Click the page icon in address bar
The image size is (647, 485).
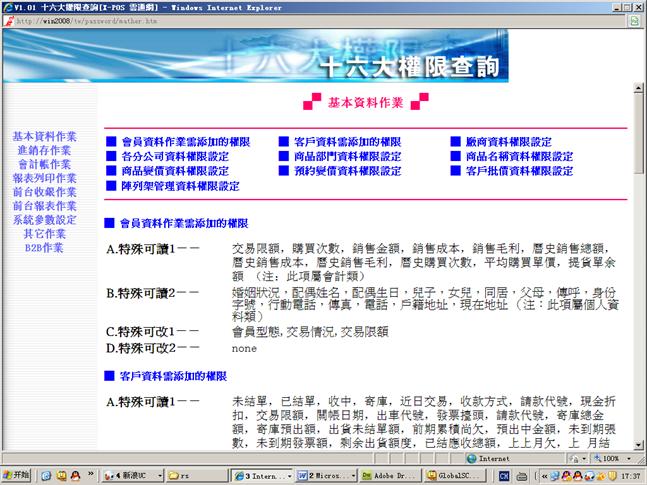pyautogui.click(x=9, y=19)
